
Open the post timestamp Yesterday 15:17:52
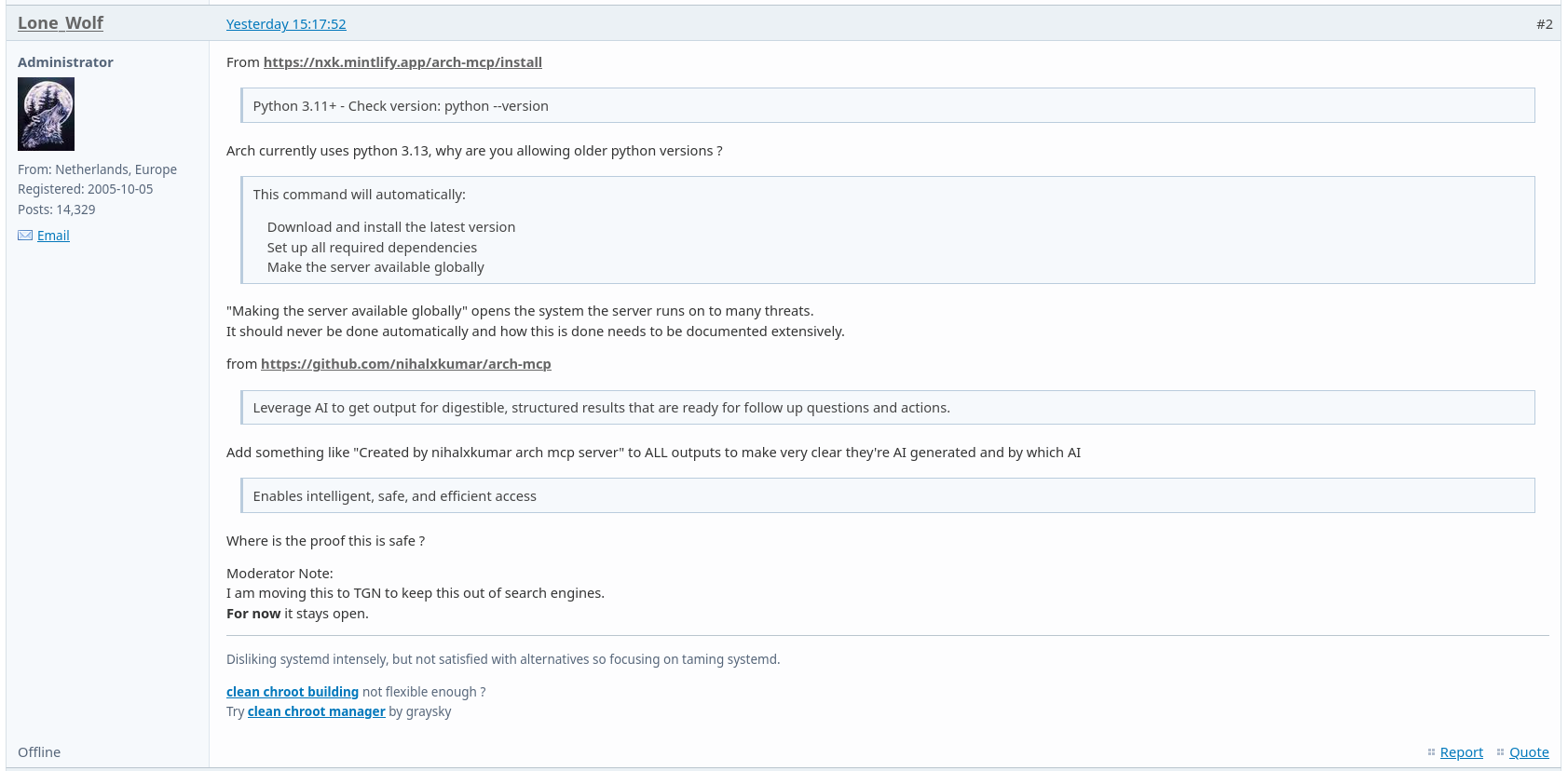(286, 24)
